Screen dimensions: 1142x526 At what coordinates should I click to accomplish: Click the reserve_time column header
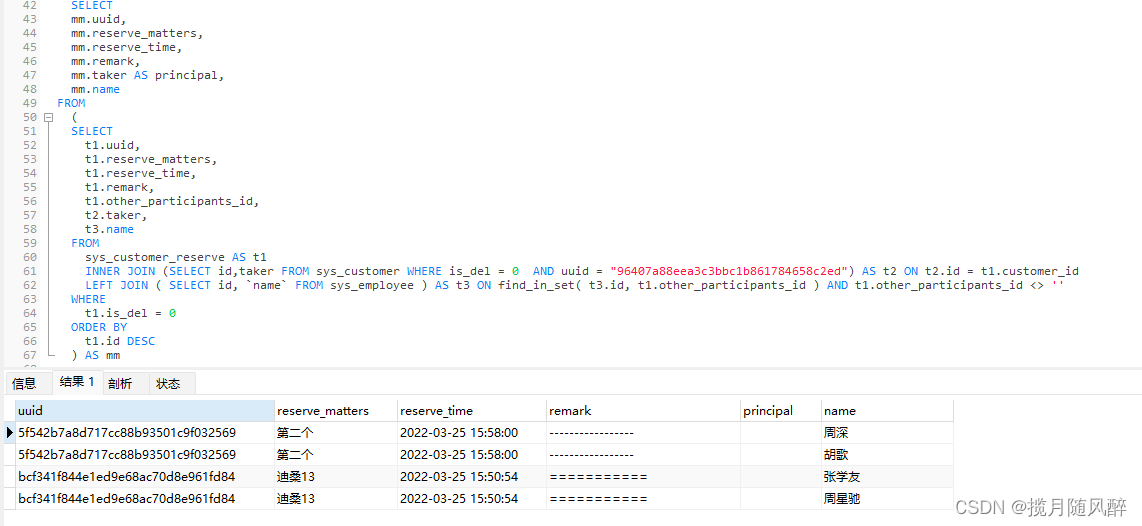(x=471, y=411)
